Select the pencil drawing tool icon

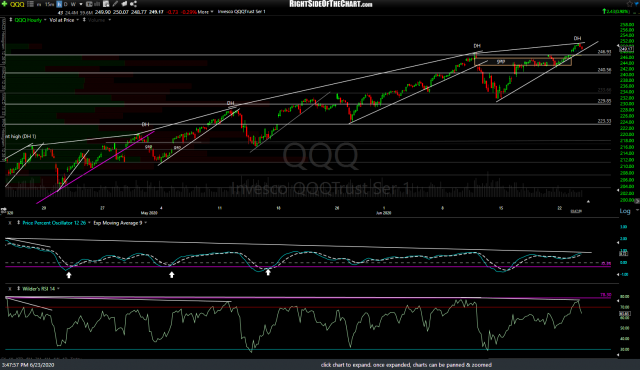[115, 4]
